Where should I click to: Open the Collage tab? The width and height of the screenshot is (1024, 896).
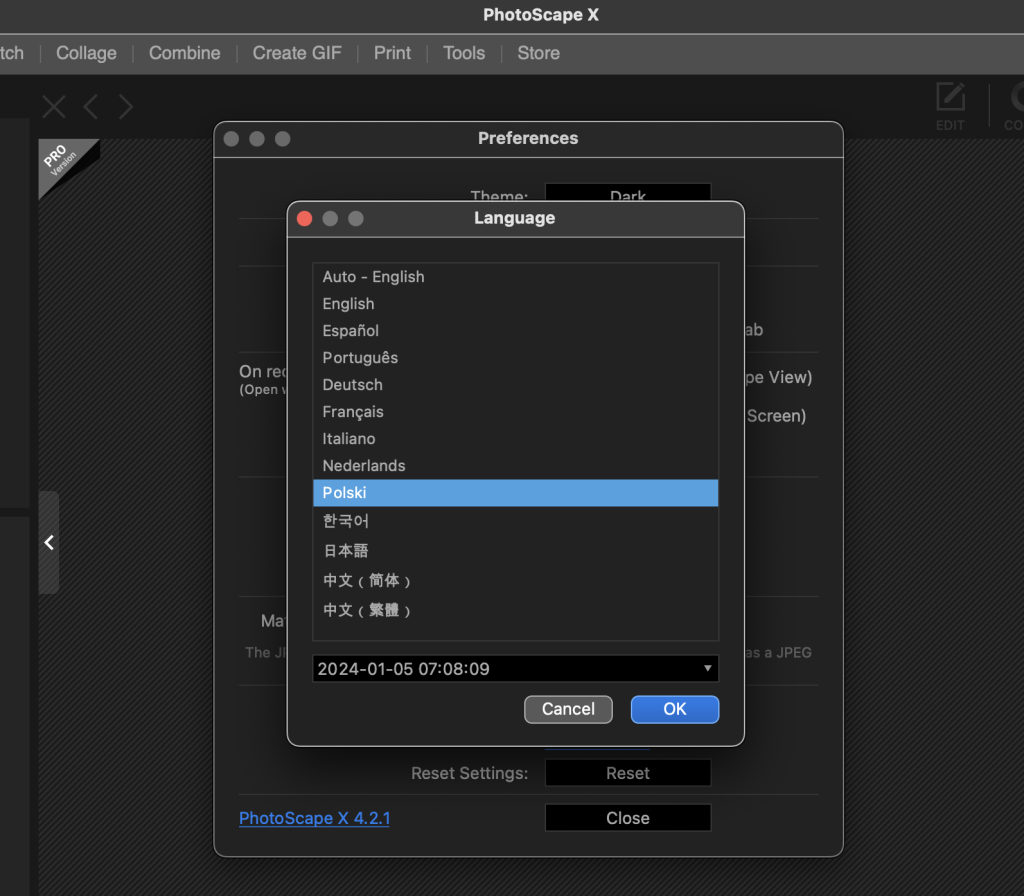tap(86, 53)
